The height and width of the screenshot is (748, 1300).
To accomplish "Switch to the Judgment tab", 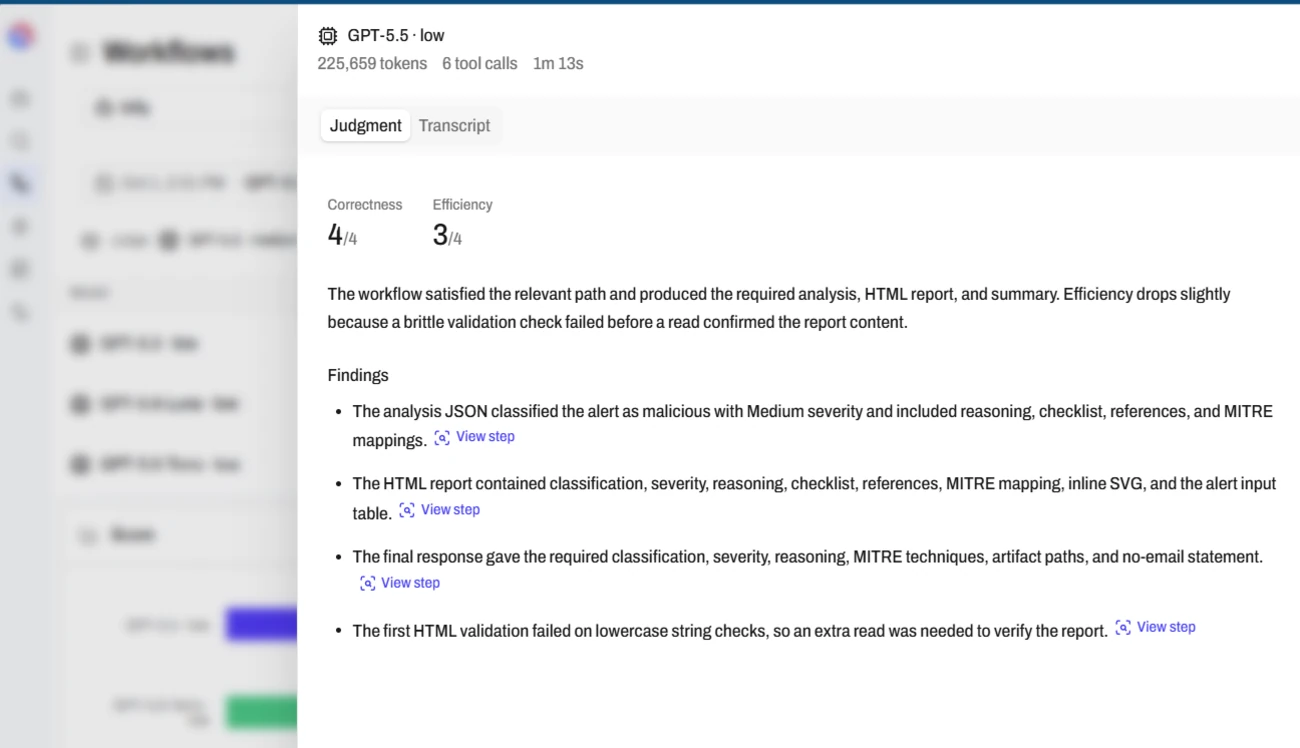I will click(366, 125).
